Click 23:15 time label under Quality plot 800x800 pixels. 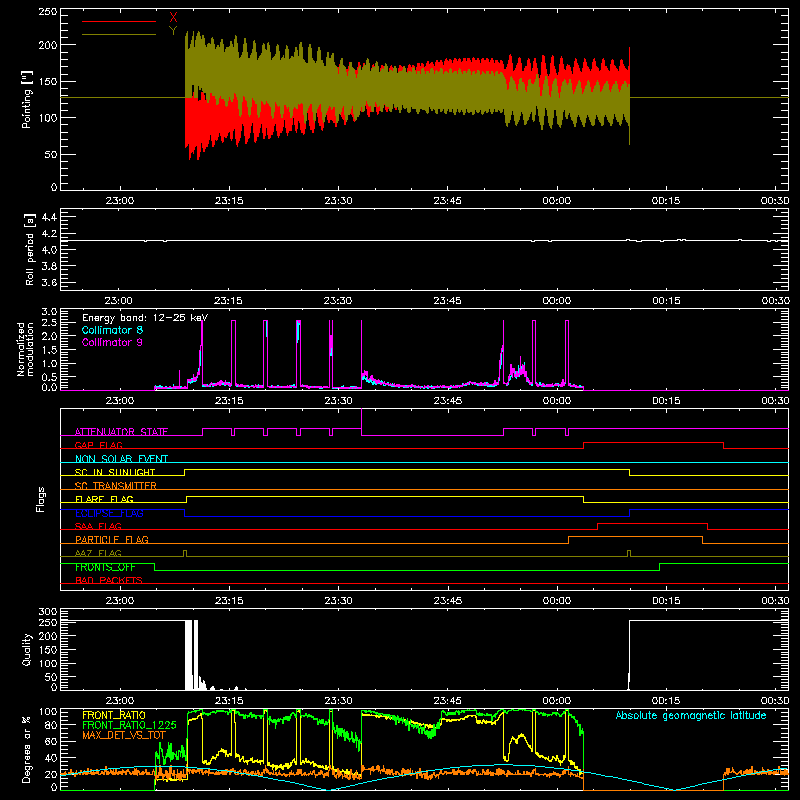click(x=229, y=701)
